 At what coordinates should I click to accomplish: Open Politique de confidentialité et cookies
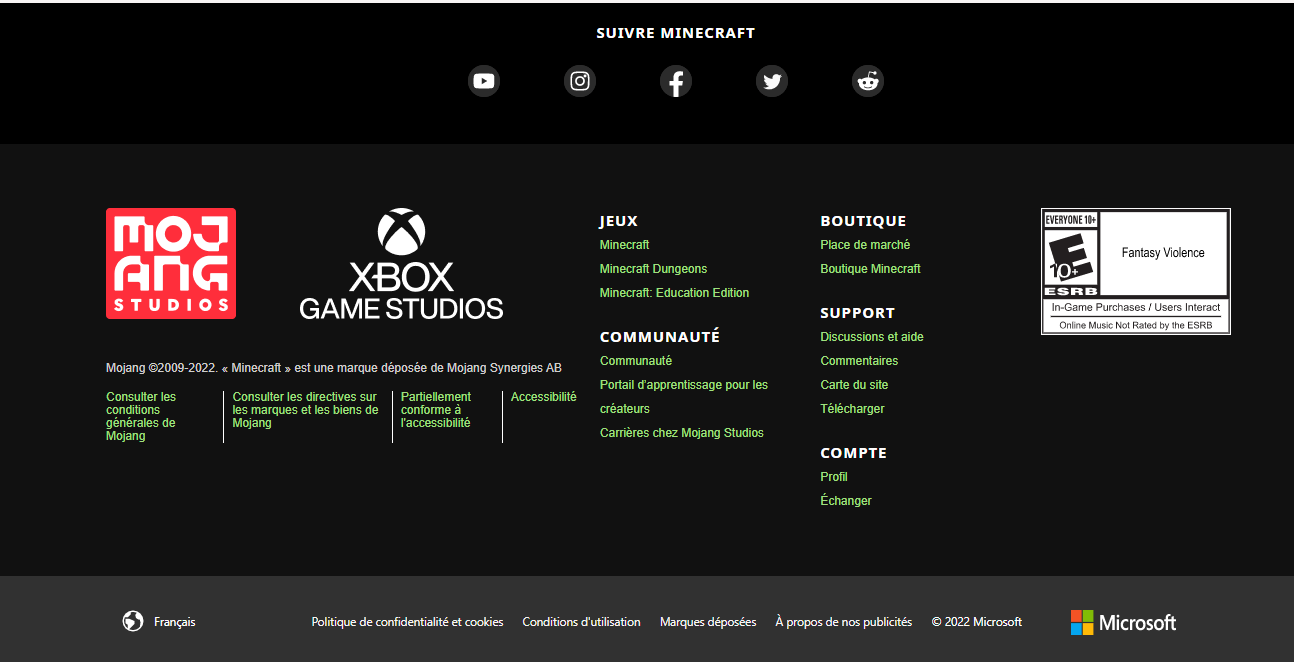click(407, 622)
